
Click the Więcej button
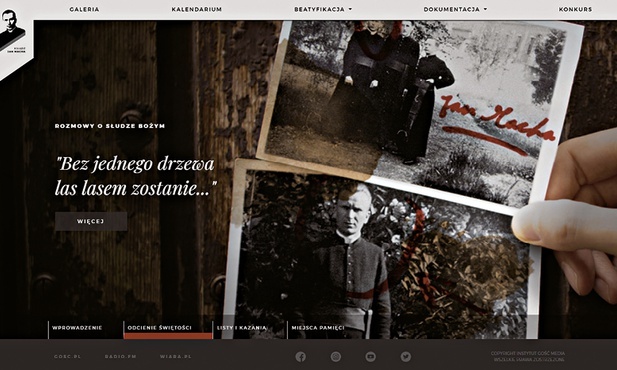click(91, 221)
